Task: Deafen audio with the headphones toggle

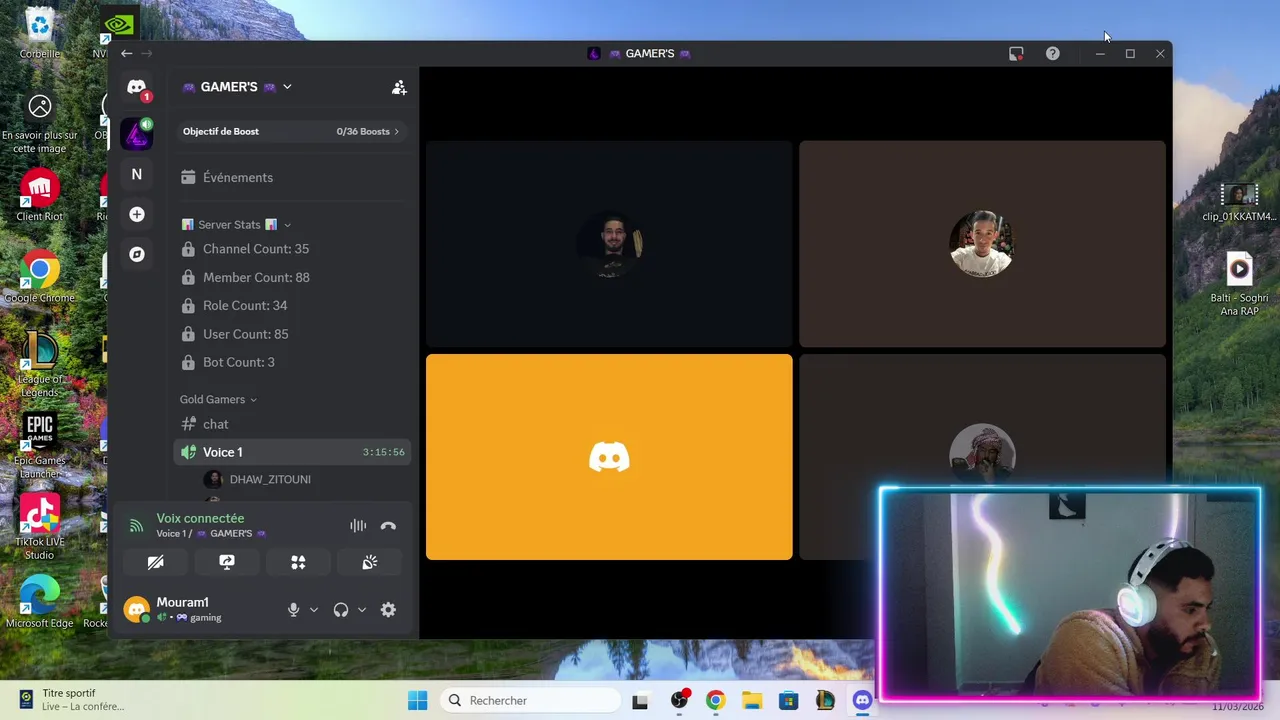Action: click(341, 609)
